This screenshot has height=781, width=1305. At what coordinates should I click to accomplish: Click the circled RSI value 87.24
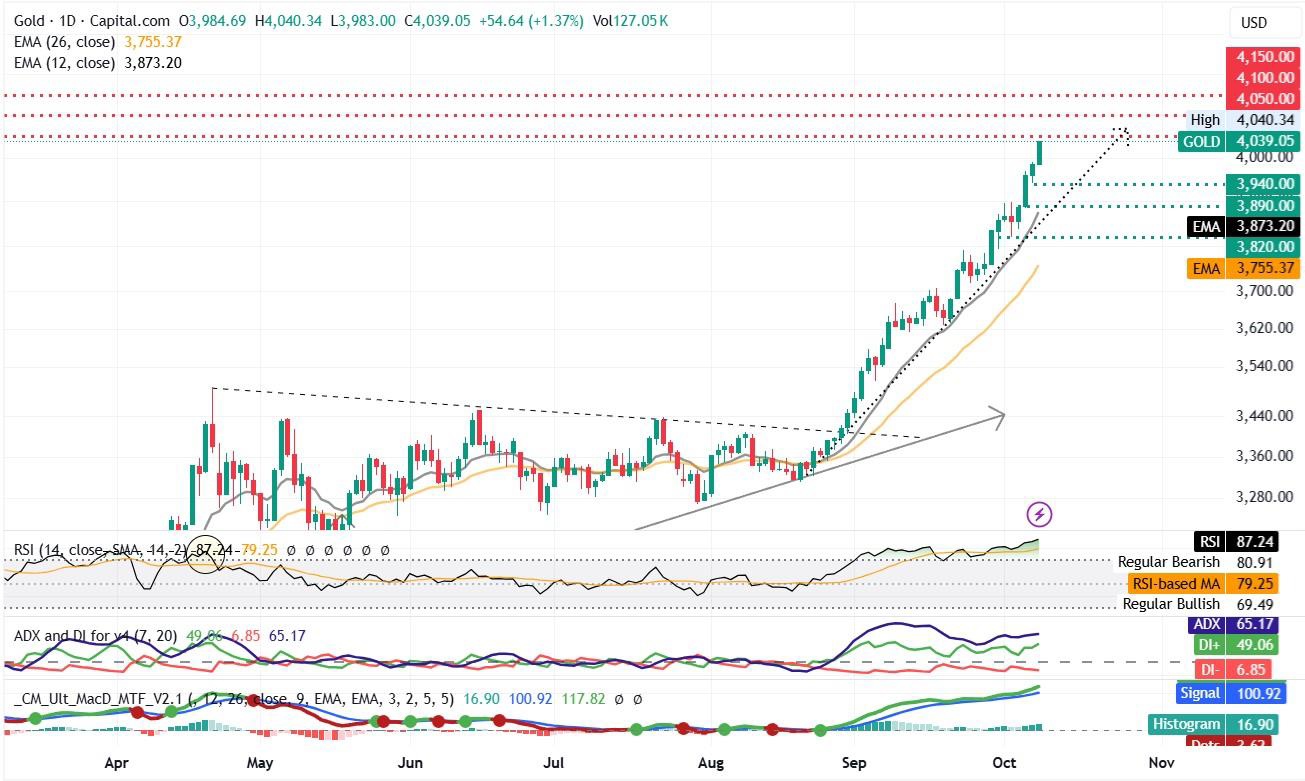tap(208, 551)
